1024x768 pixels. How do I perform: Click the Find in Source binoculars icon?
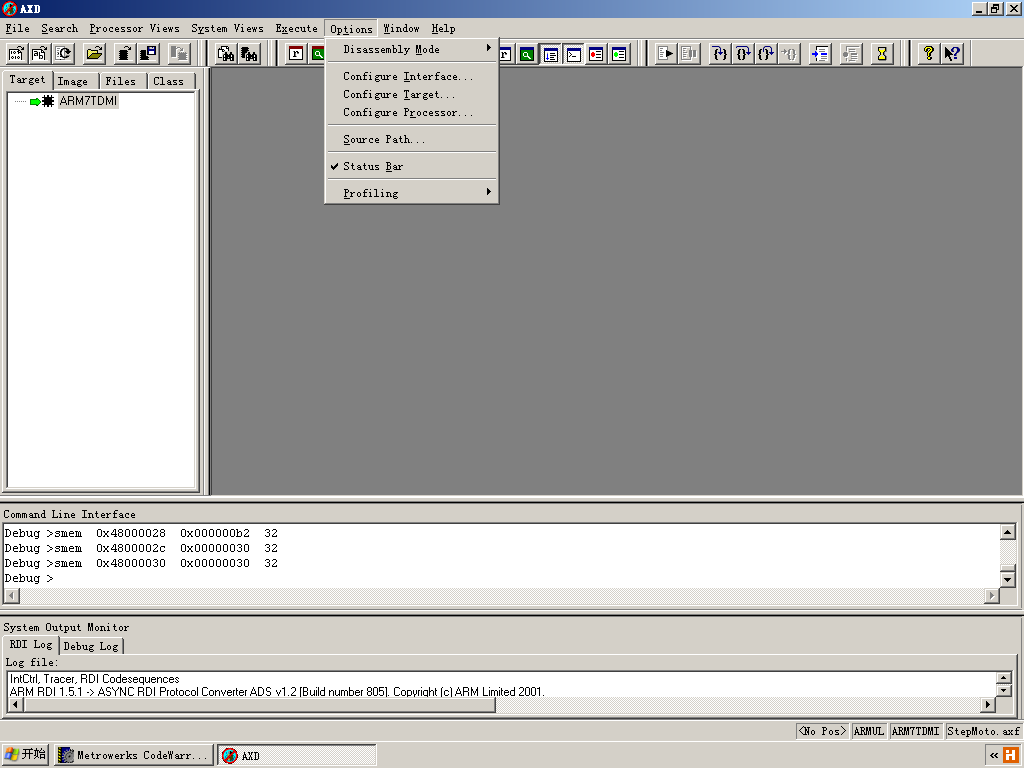click(x=226, y=54)
